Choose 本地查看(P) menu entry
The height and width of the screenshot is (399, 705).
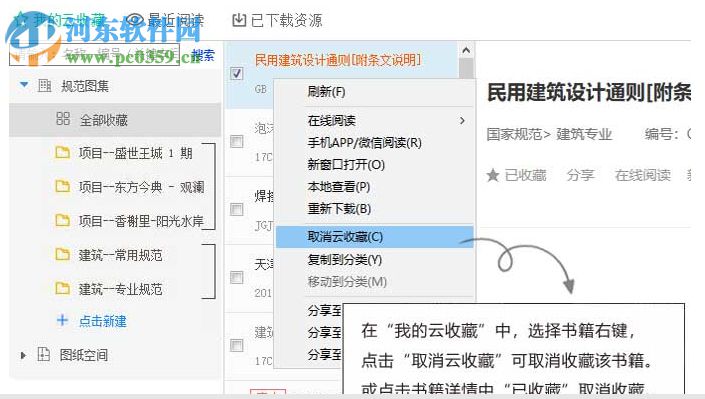point(339,187)
